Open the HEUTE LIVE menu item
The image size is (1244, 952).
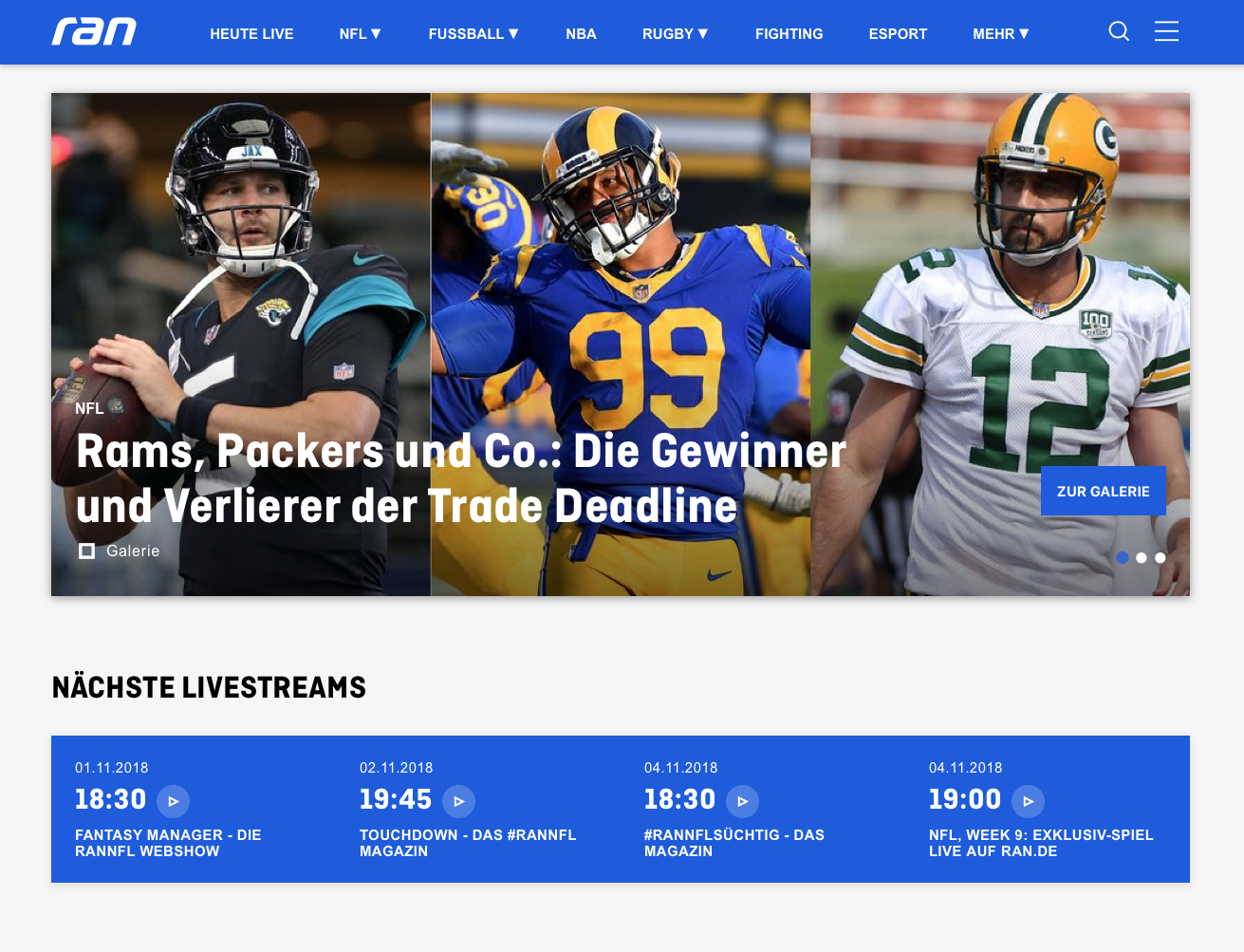(x=251, y=33)
